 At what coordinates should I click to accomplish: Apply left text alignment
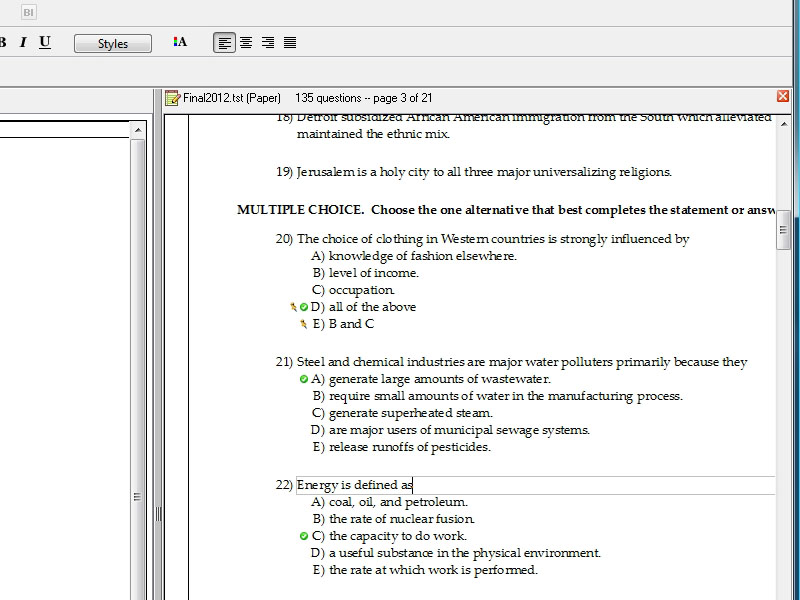[224, 42]
